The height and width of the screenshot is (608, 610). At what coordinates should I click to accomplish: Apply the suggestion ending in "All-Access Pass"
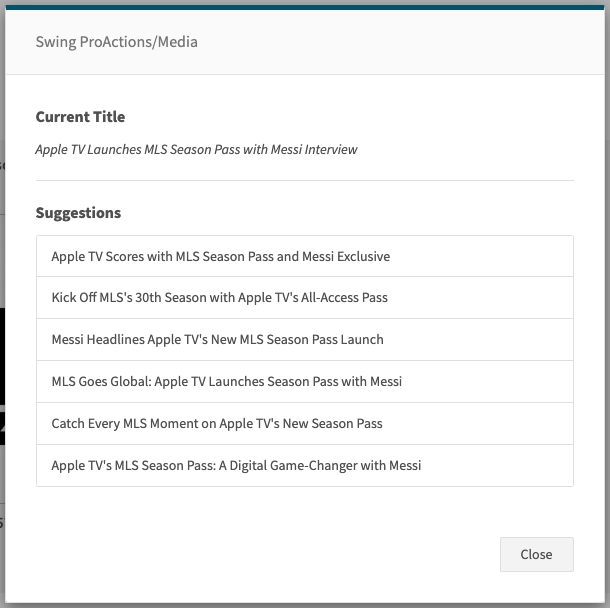coord(220,297)
